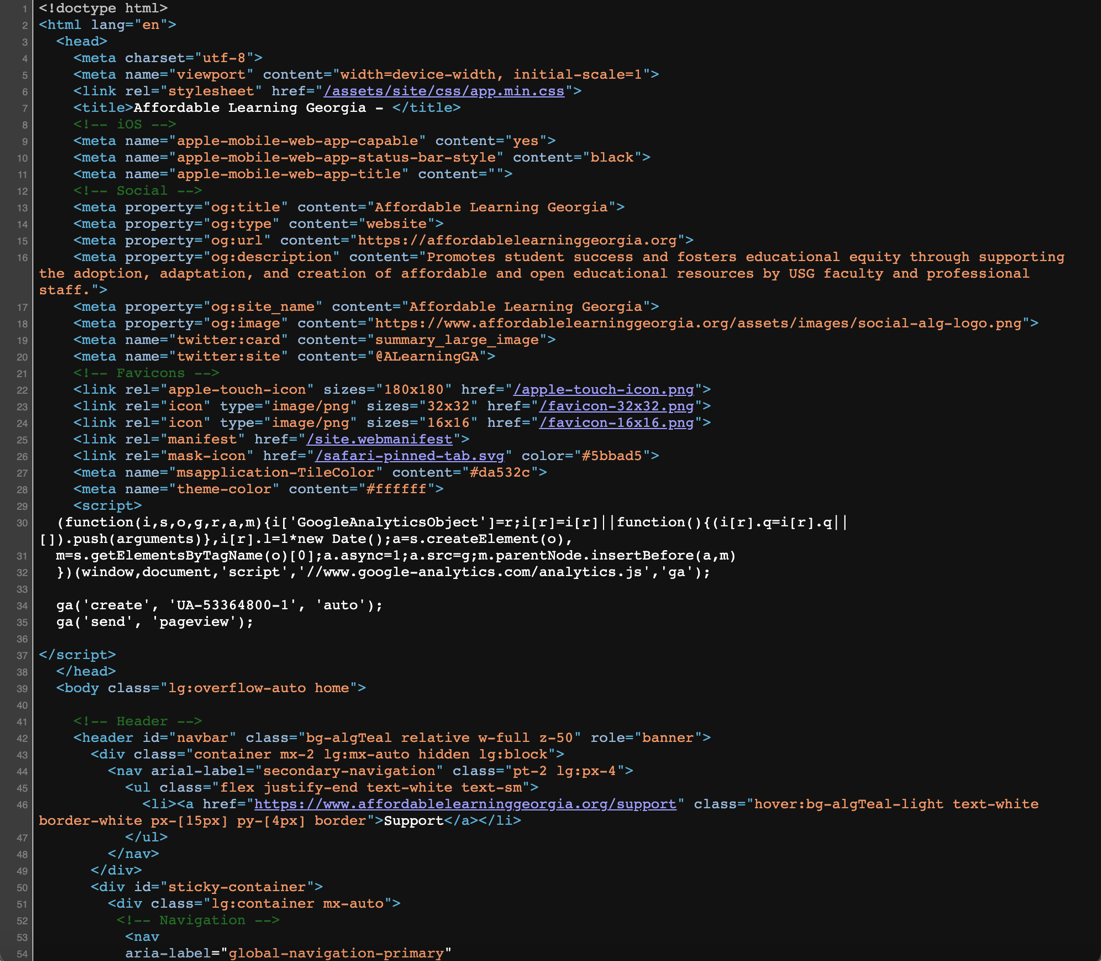This screenshot has height=961, width=1101.
Task: Click line number 54 in the gutter
Action: click(22, 953)
